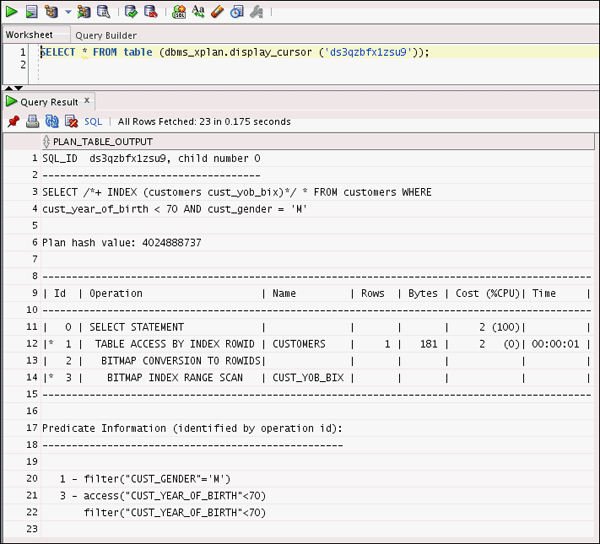
Task: Click the Run Script icon
Action: click(x=31, y=12)
